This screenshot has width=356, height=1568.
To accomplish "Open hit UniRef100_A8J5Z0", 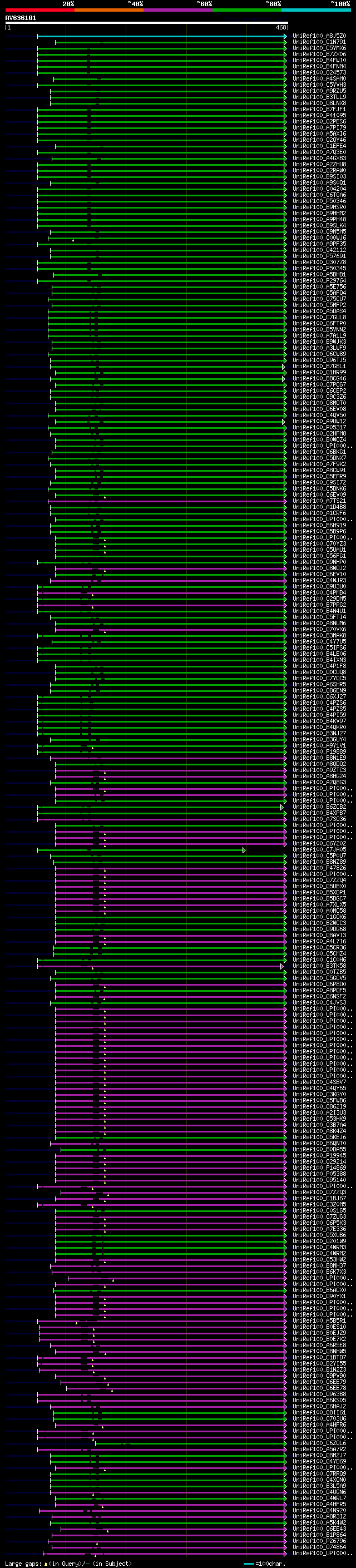I will pos(319,36).
